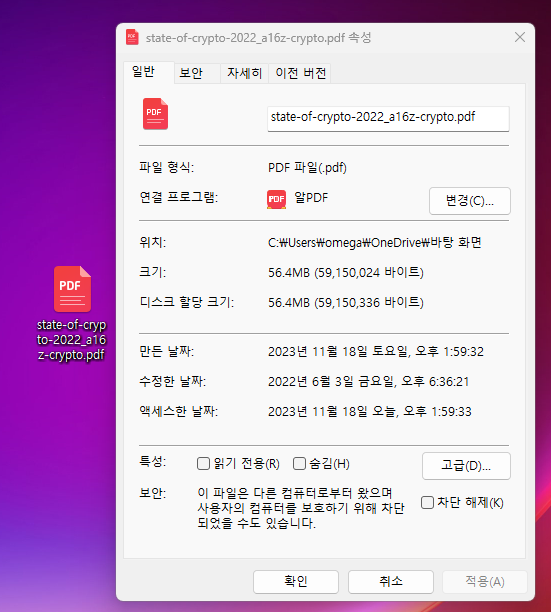Click the dialog title text ending in 속성
The height and width of the screenshot is (612, 551).
[x=258, y=38]
